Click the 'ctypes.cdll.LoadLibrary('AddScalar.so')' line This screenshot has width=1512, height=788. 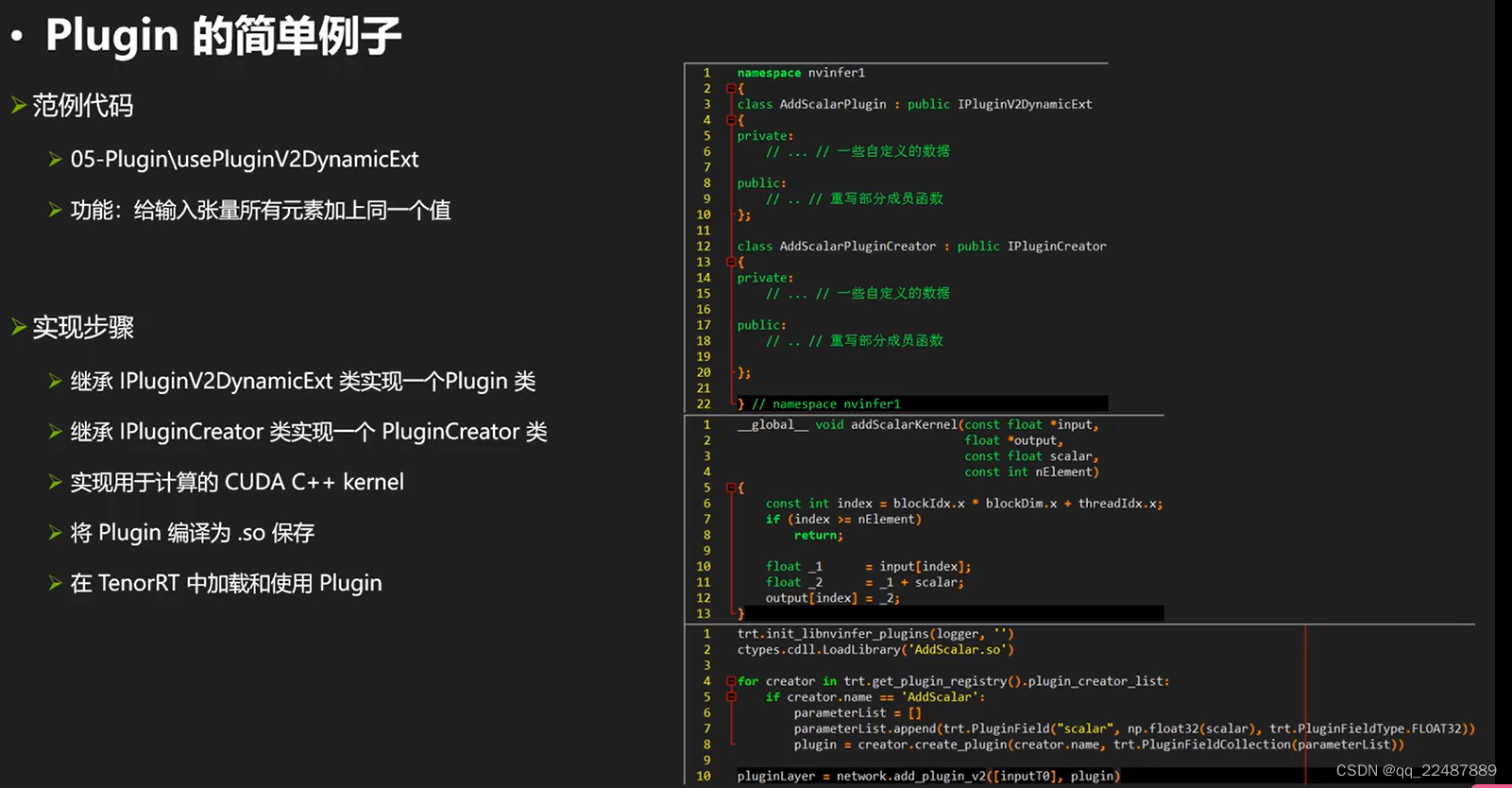tap(875, 650)
